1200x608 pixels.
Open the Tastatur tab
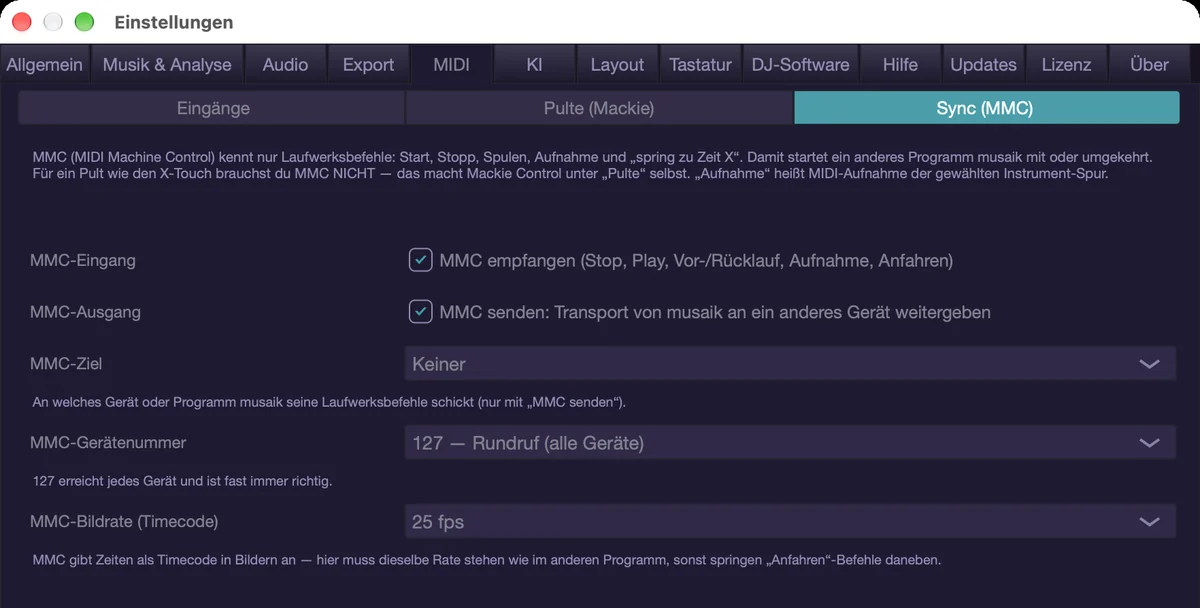700,64
